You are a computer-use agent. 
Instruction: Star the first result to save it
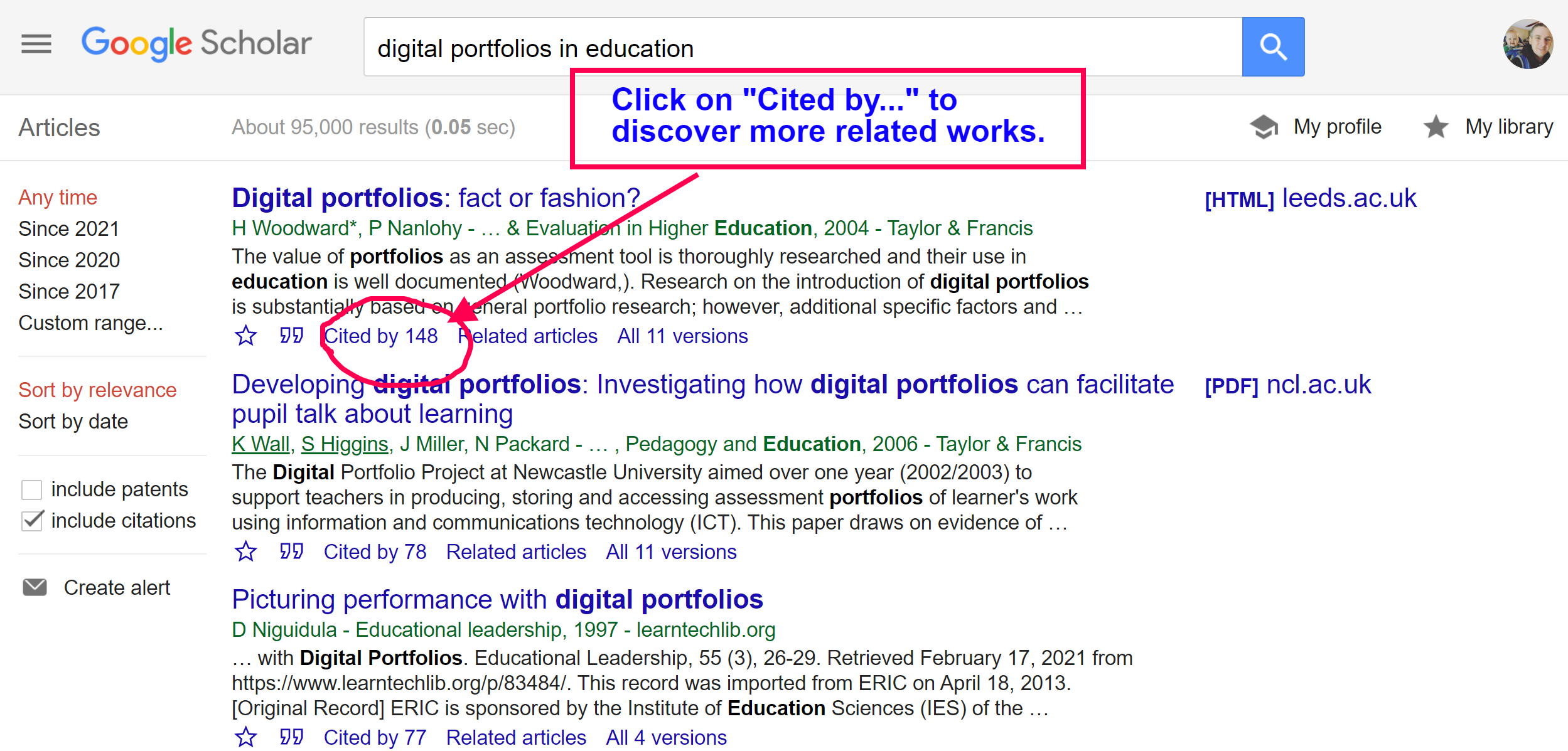click(245, 336)
